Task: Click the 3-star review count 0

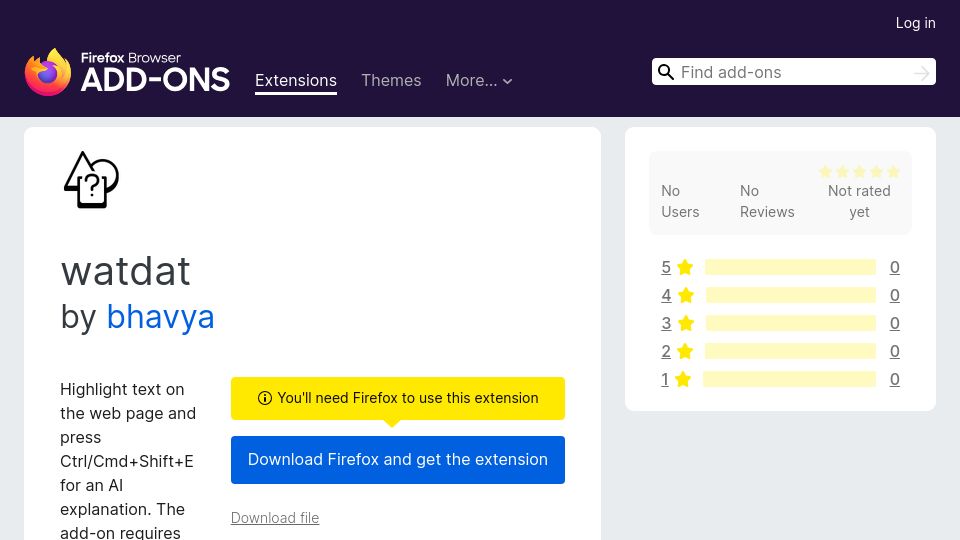Action: pos(894,323)
